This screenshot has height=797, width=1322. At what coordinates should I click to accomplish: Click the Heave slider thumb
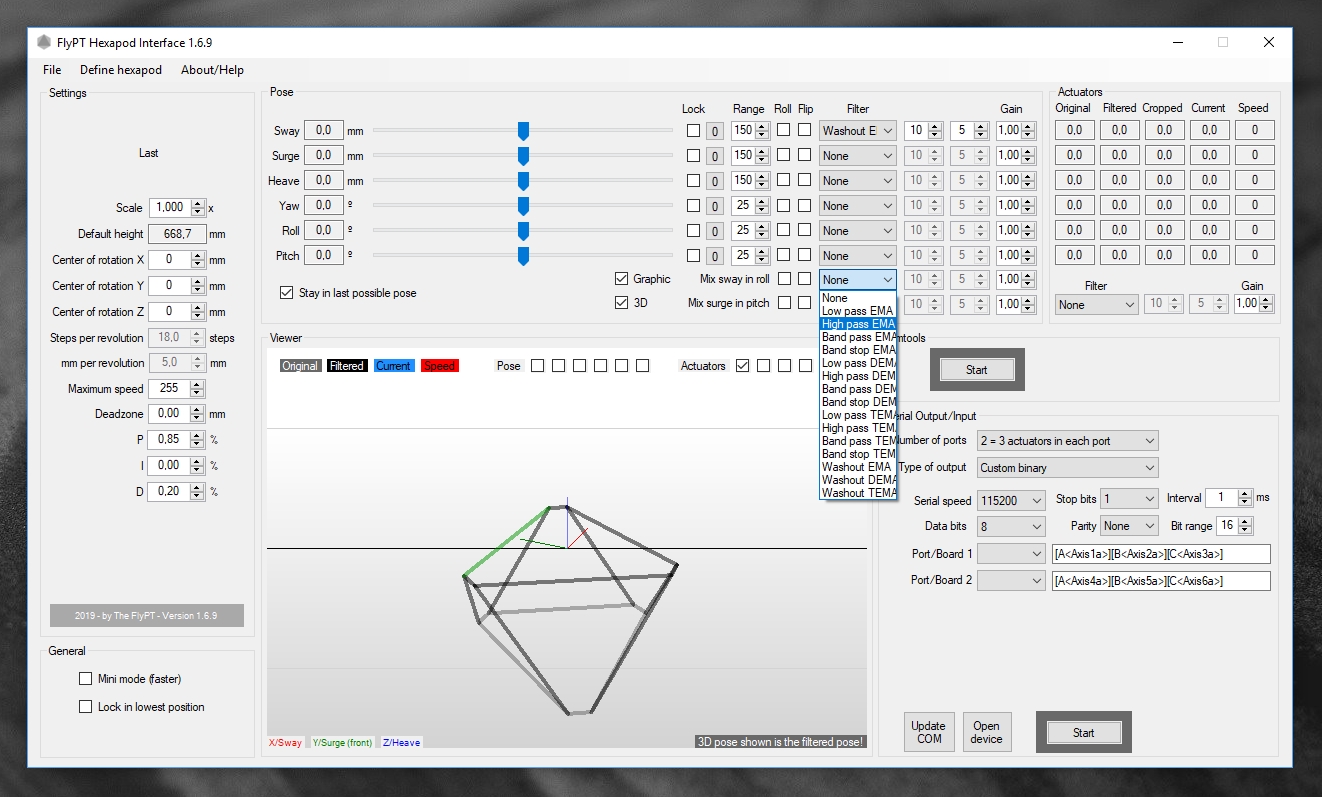[x=523, y=181]
